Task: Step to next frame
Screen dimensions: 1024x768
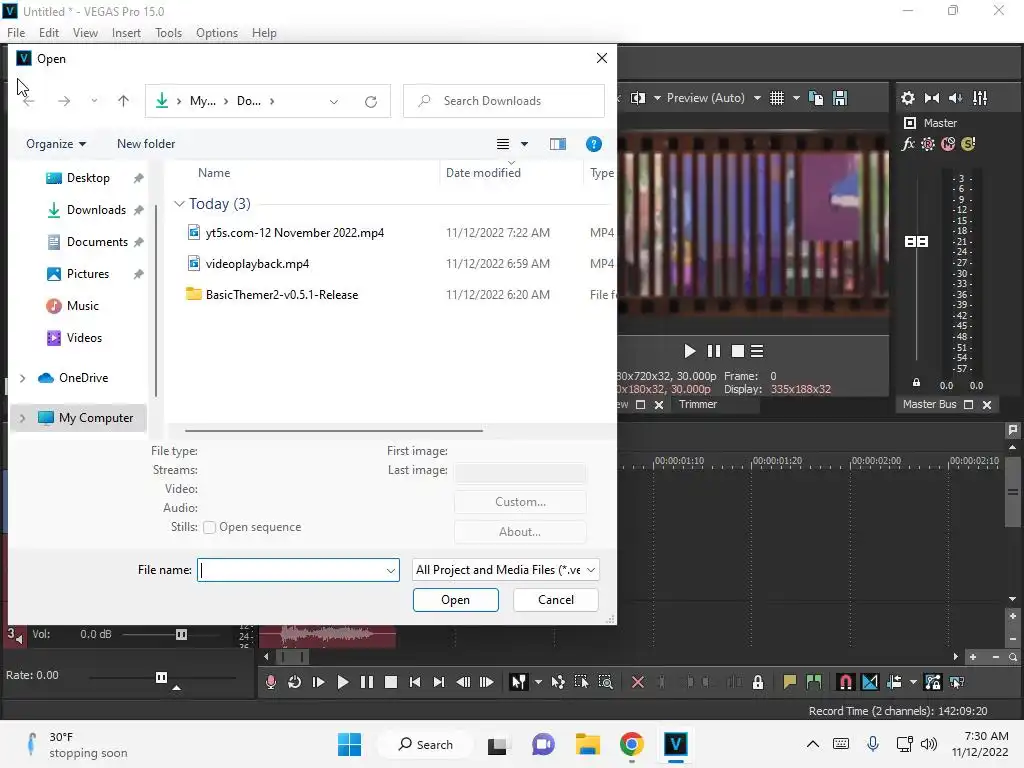Action: [x=487, y=682]
